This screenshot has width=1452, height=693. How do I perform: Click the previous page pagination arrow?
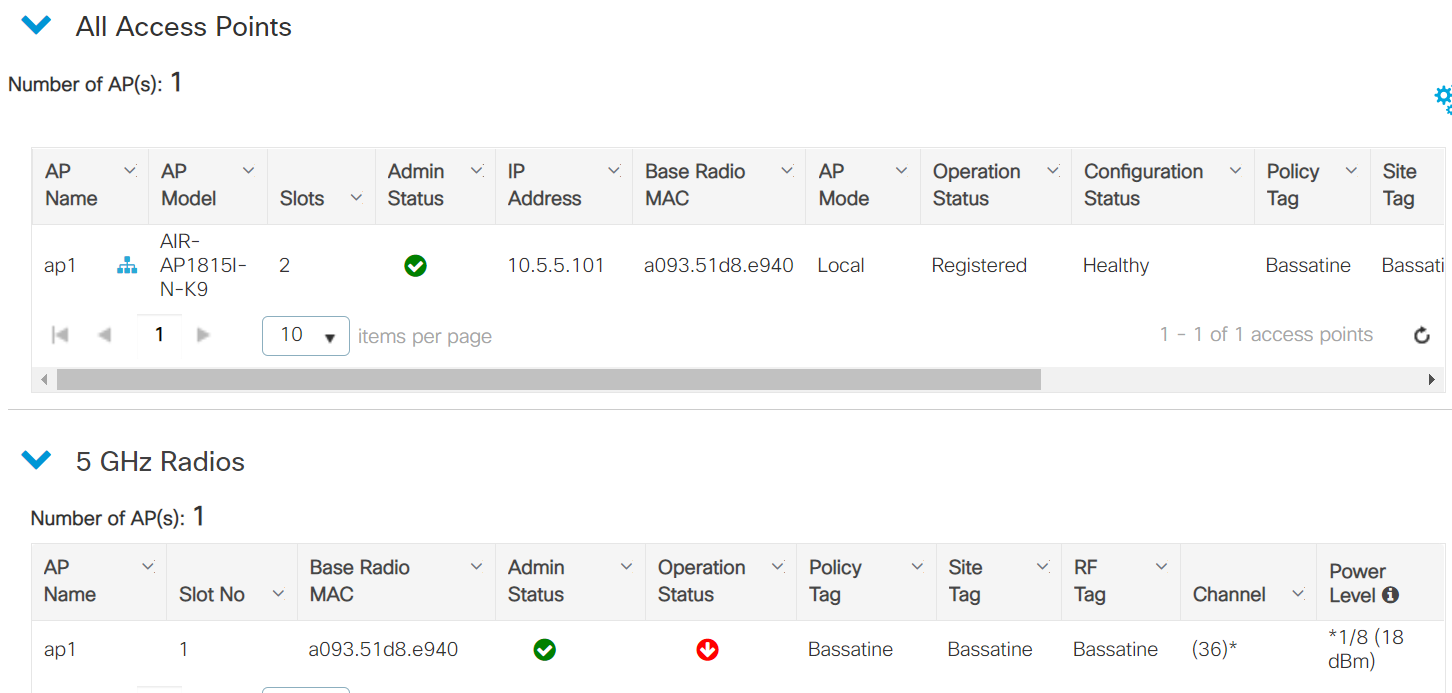click(x=105, y=335)
